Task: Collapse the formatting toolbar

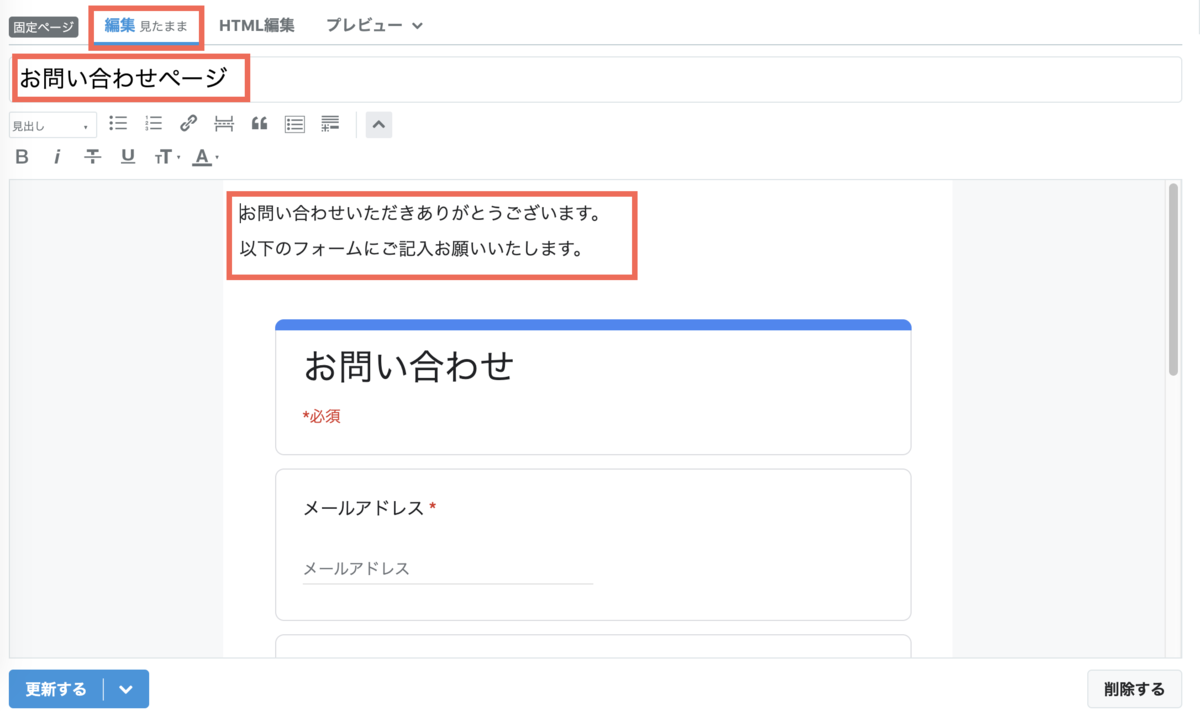Action: (x=378, y=124)
